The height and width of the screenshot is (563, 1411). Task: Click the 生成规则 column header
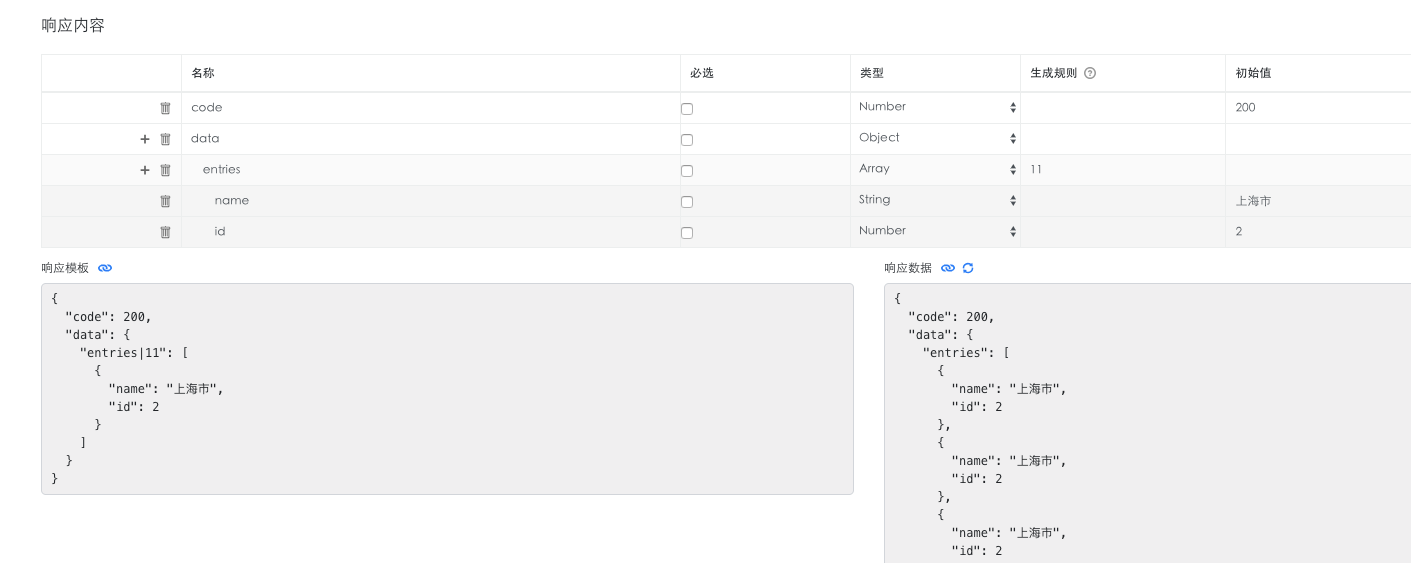1054,73
